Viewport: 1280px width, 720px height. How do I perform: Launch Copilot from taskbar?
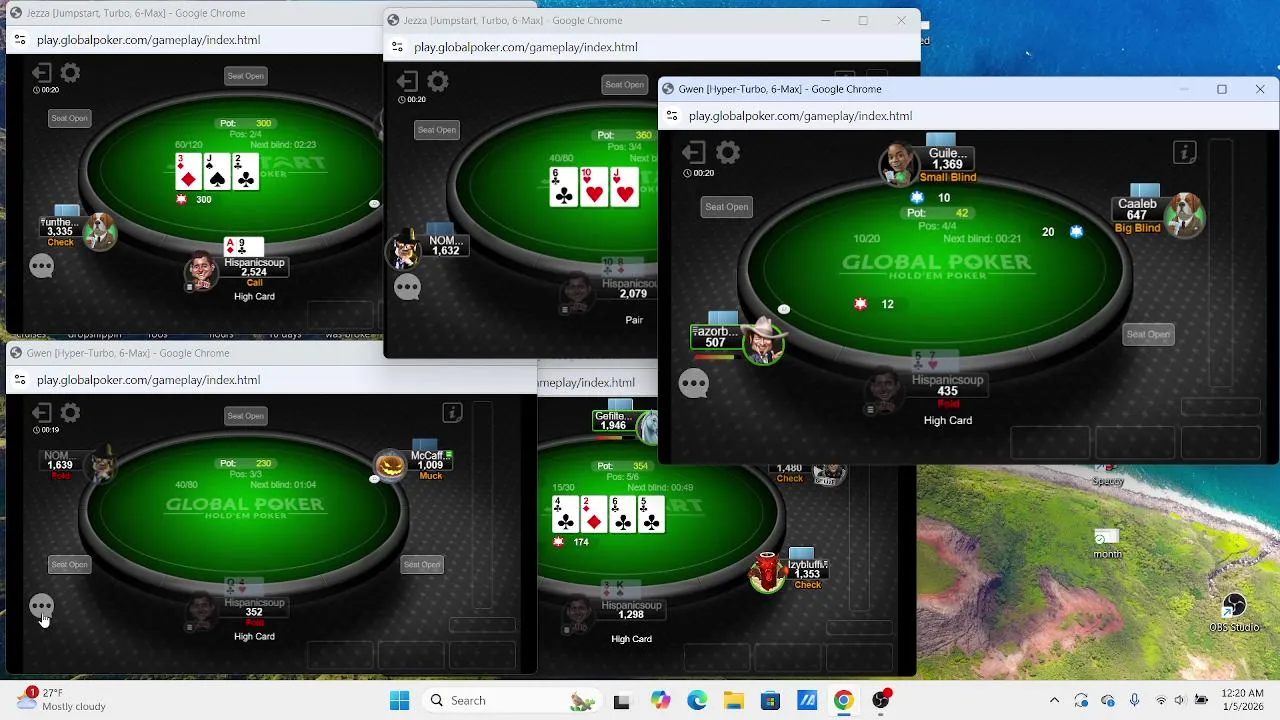660,700
